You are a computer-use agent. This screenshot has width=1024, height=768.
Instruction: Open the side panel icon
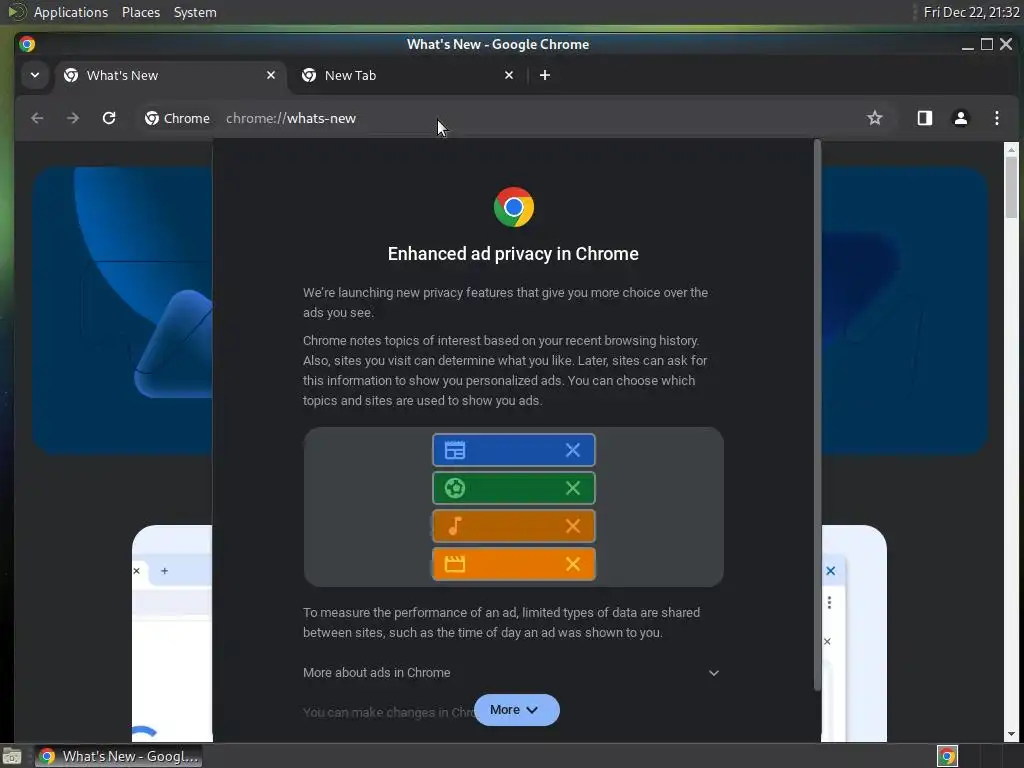tap(924, 118)
